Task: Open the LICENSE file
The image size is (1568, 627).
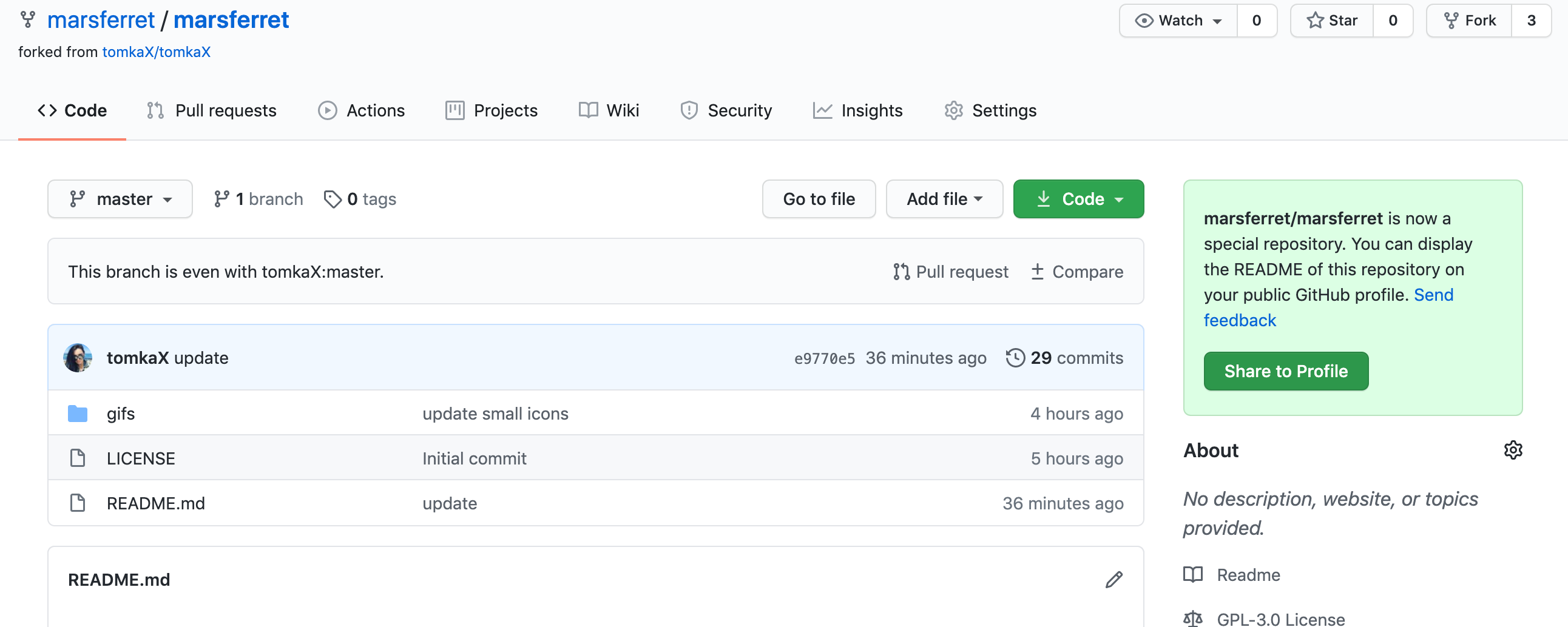Action: pyautogui.click(x=141, y=458)
